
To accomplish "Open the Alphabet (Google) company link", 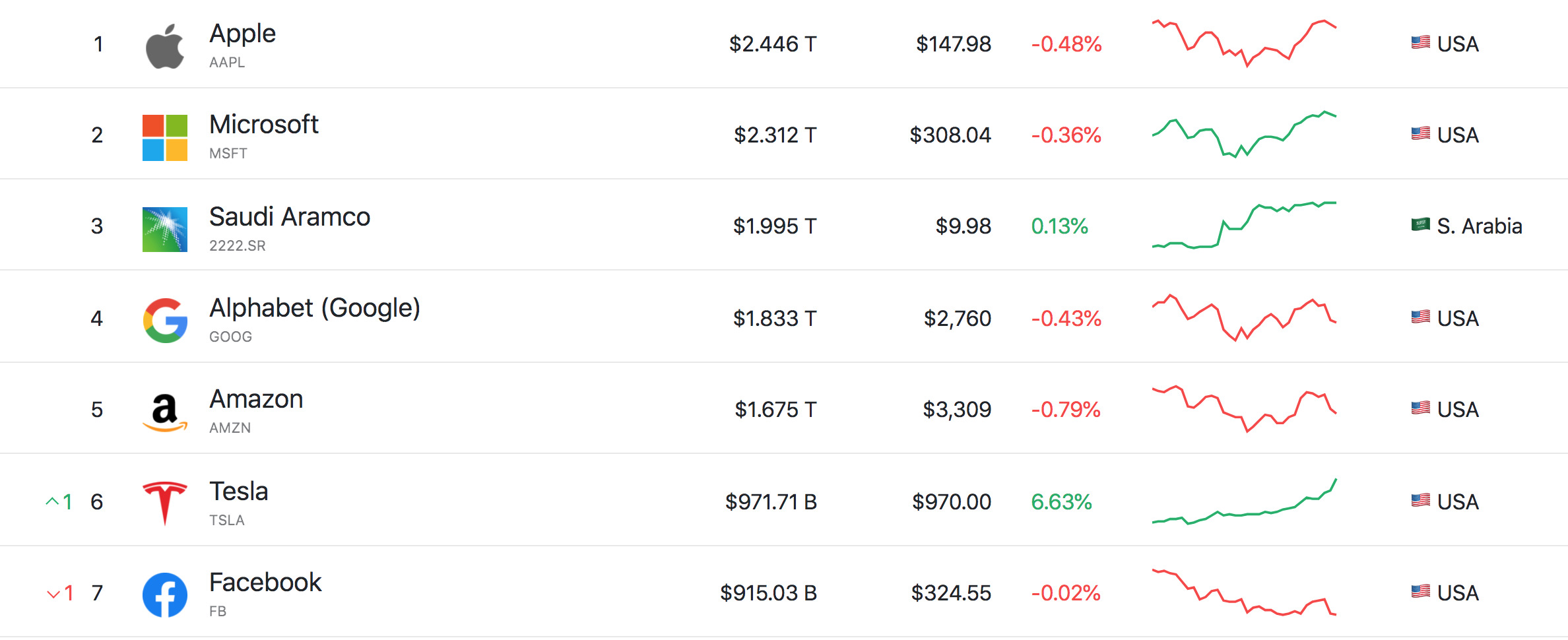I will (x=315, y=308).
